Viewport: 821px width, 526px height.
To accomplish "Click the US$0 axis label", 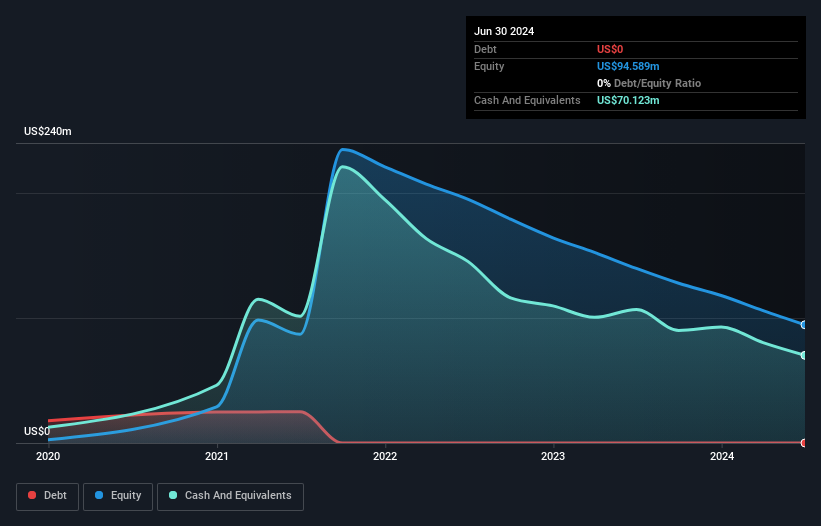I will [37, 431].
